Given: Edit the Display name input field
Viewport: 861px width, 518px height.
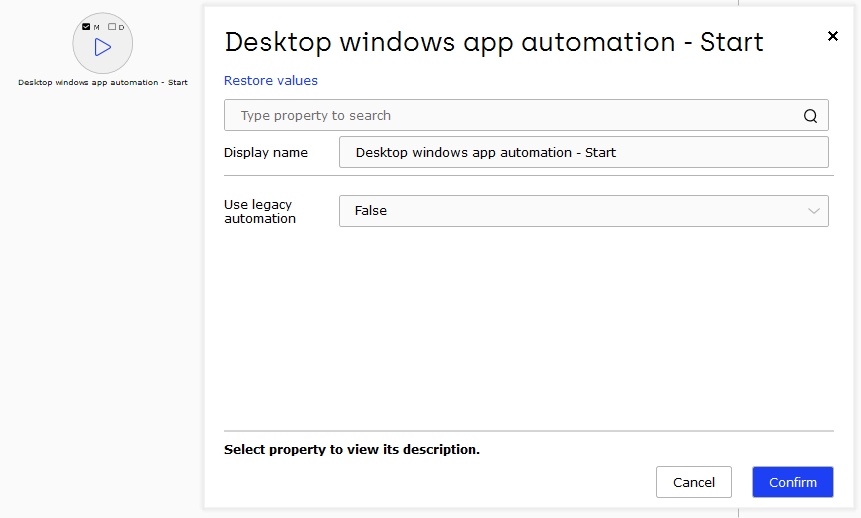Looking at the screenshot, I should [584, 152].
